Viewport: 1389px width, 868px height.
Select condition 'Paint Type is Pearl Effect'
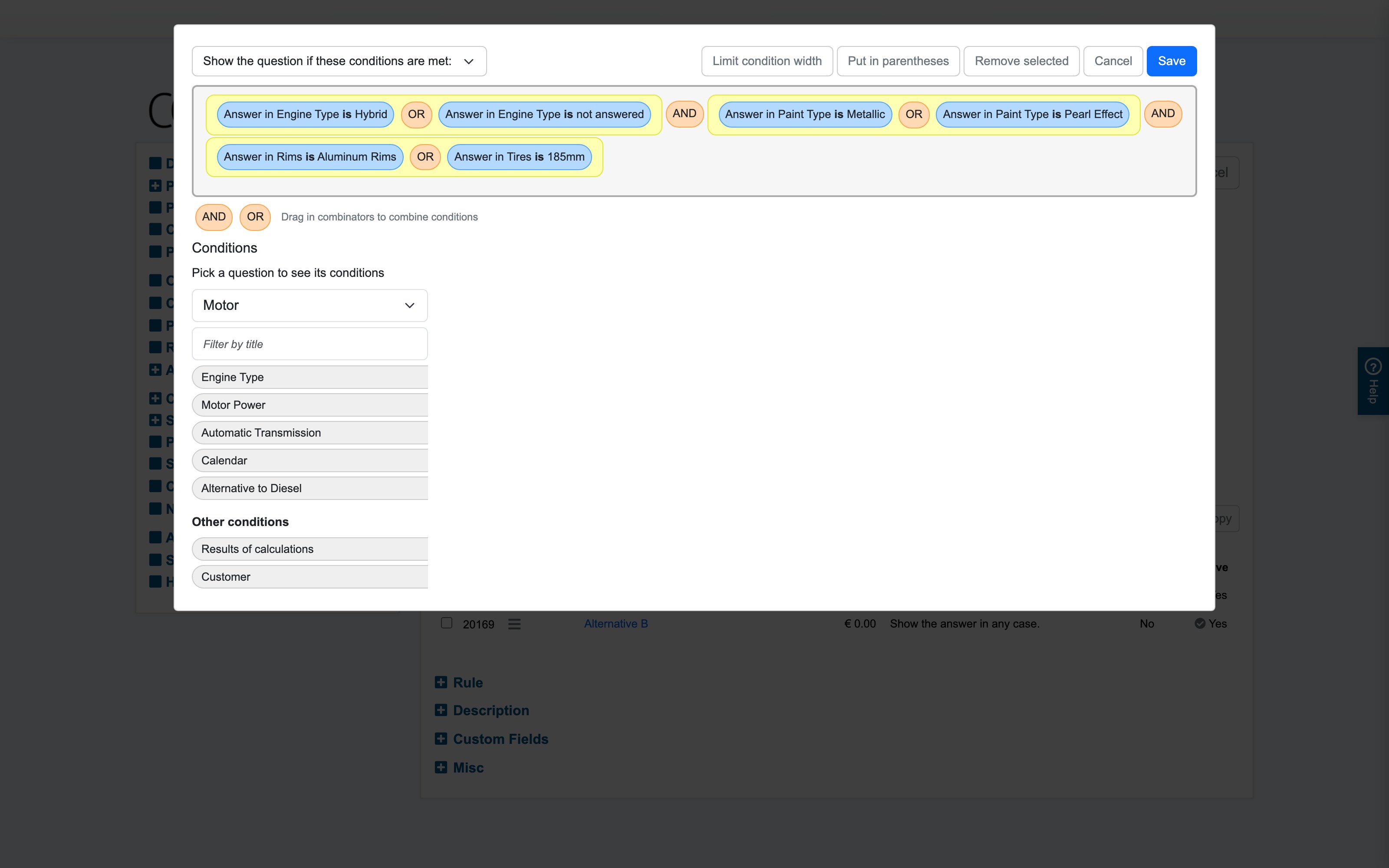click(x=1032, y=114)
